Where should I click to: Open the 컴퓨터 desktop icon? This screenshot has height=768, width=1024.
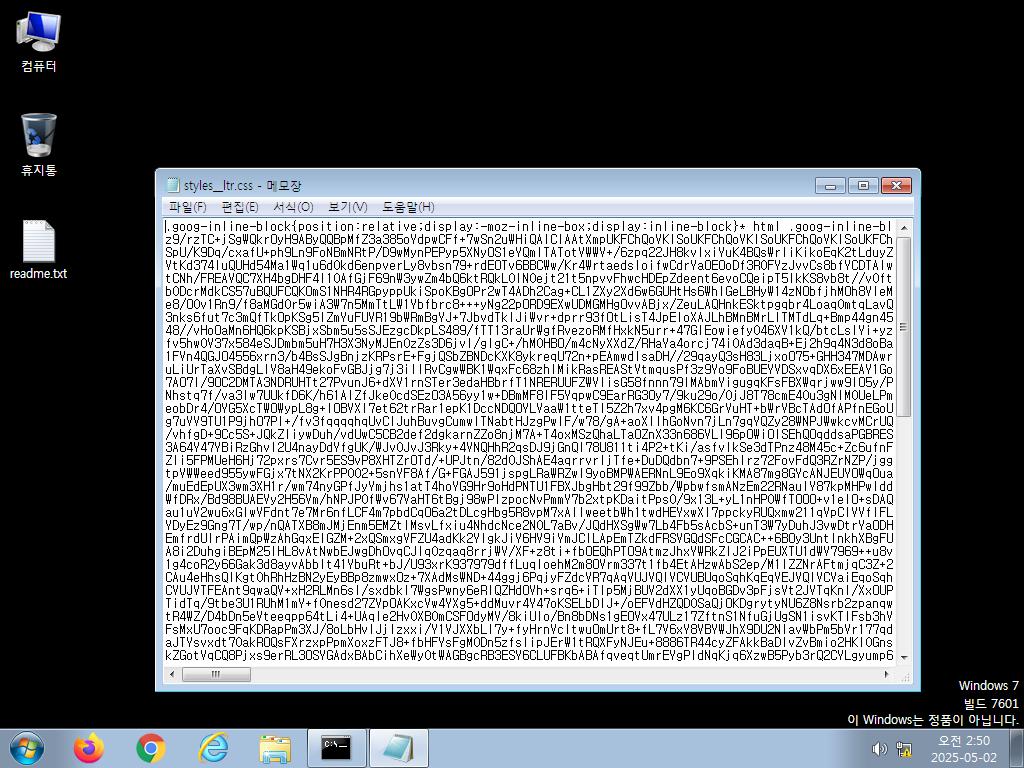39,42
